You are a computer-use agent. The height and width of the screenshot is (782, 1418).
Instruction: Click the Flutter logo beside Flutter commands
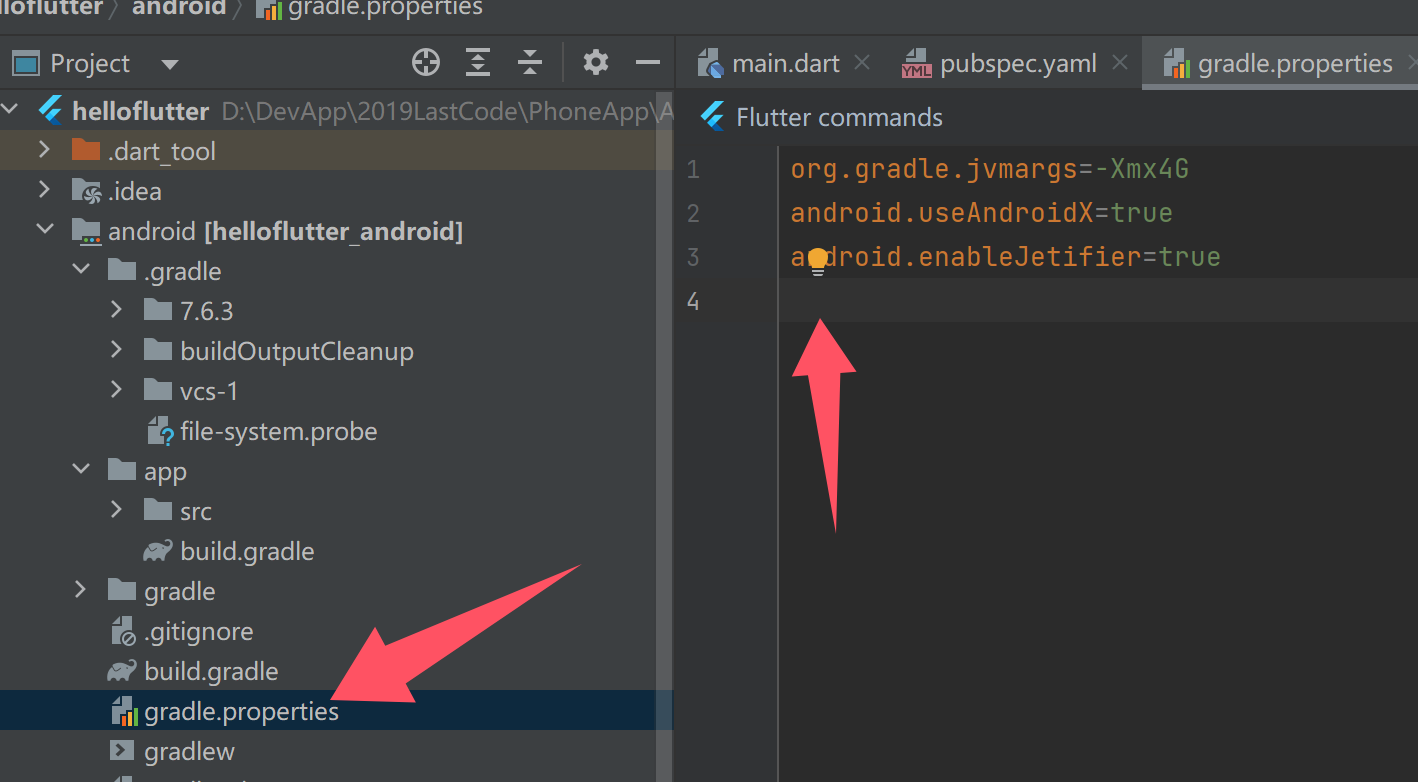(712, 117)
